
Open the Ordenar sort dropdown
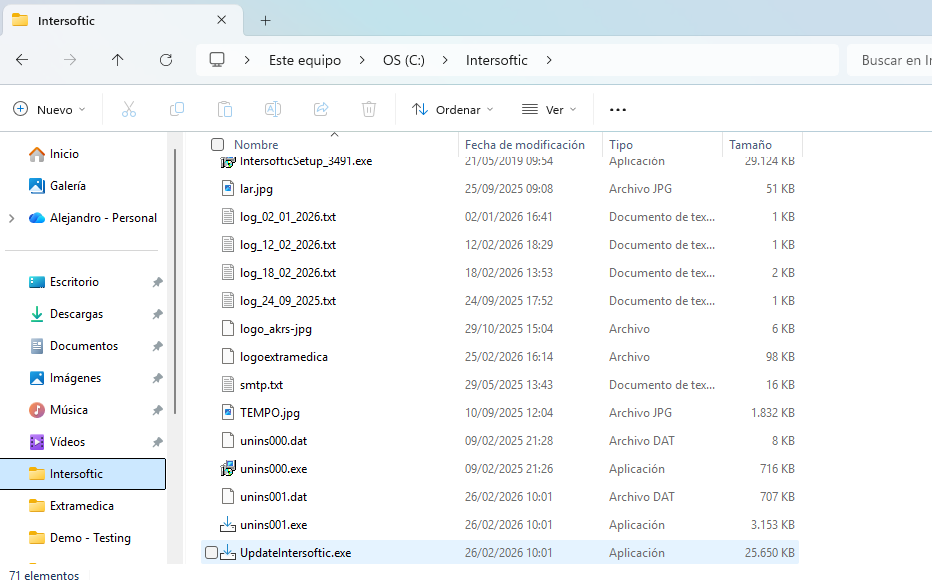[x=453, y=109]
